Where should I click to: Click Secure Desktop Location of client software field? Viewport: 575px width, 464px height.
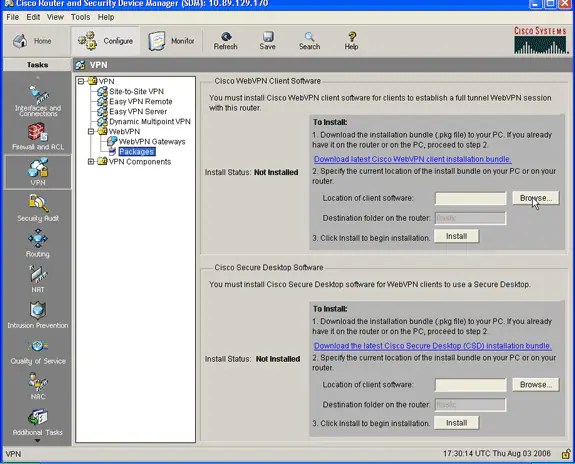[x=470, y=385]
